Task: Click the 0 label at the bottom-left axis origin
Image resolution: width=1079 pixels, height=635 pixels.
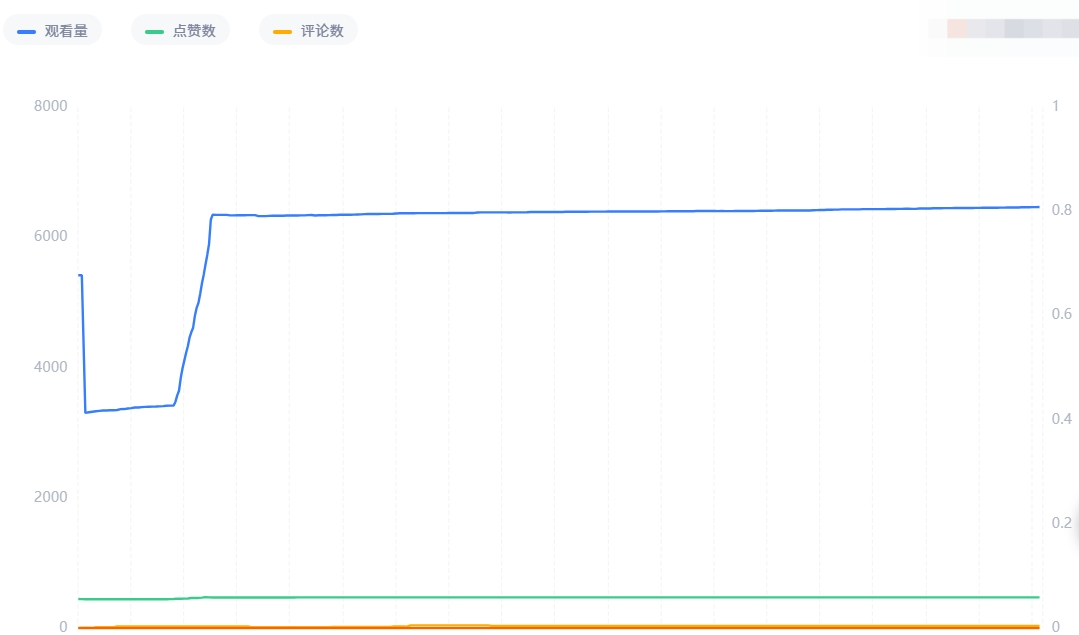Action: pos(64,627)
